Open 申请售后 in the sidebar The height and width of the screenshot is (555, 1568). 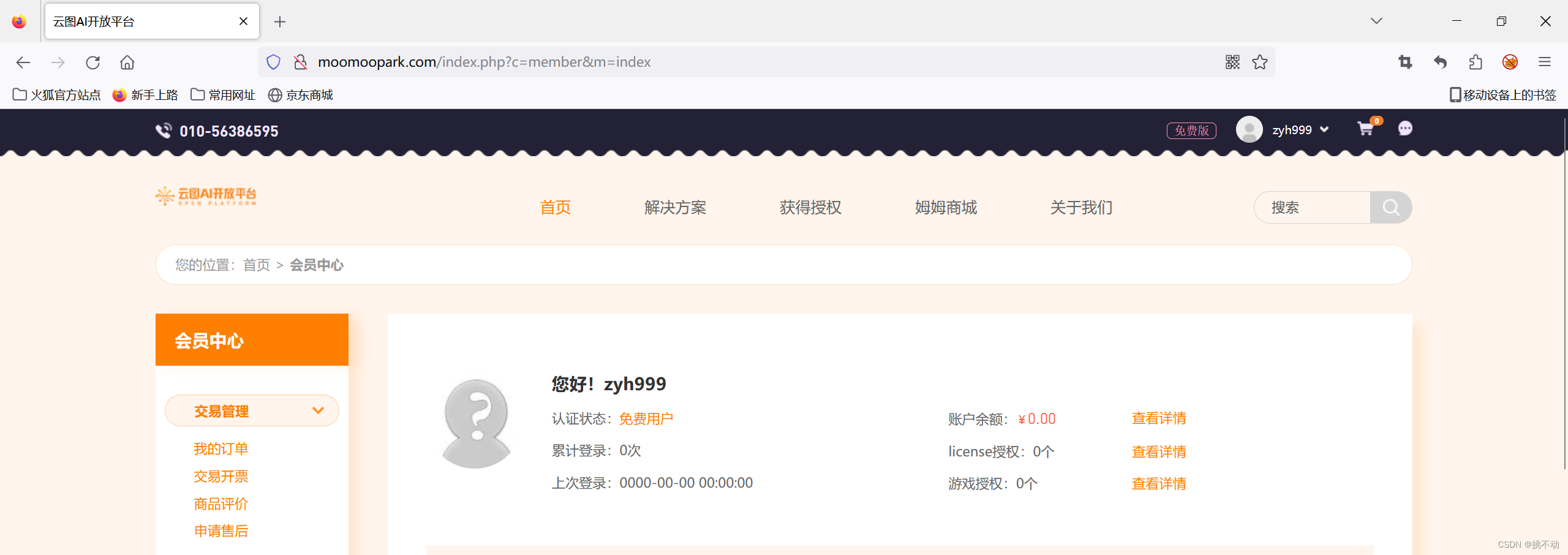221,531
